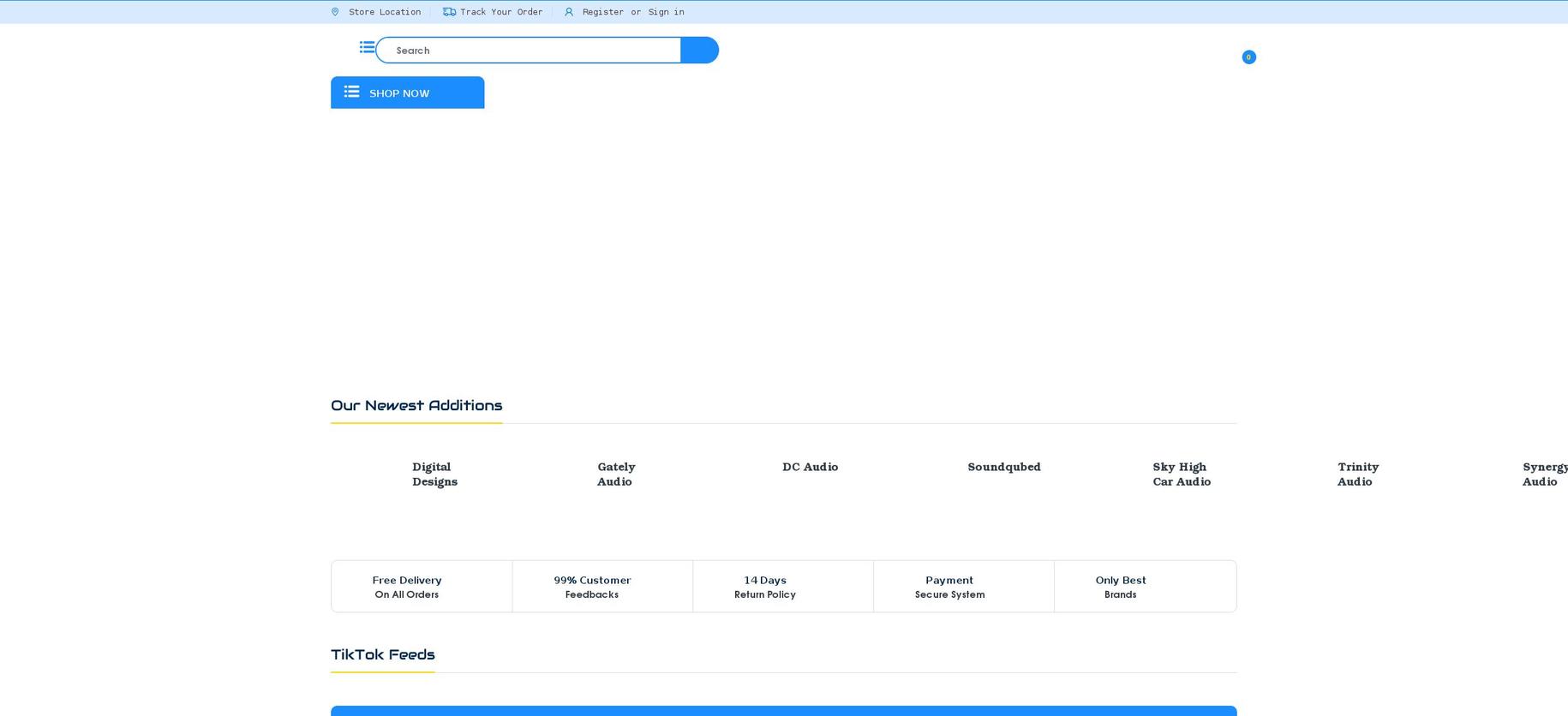Click the list icon inside Shop Now button

coord(351,91)
